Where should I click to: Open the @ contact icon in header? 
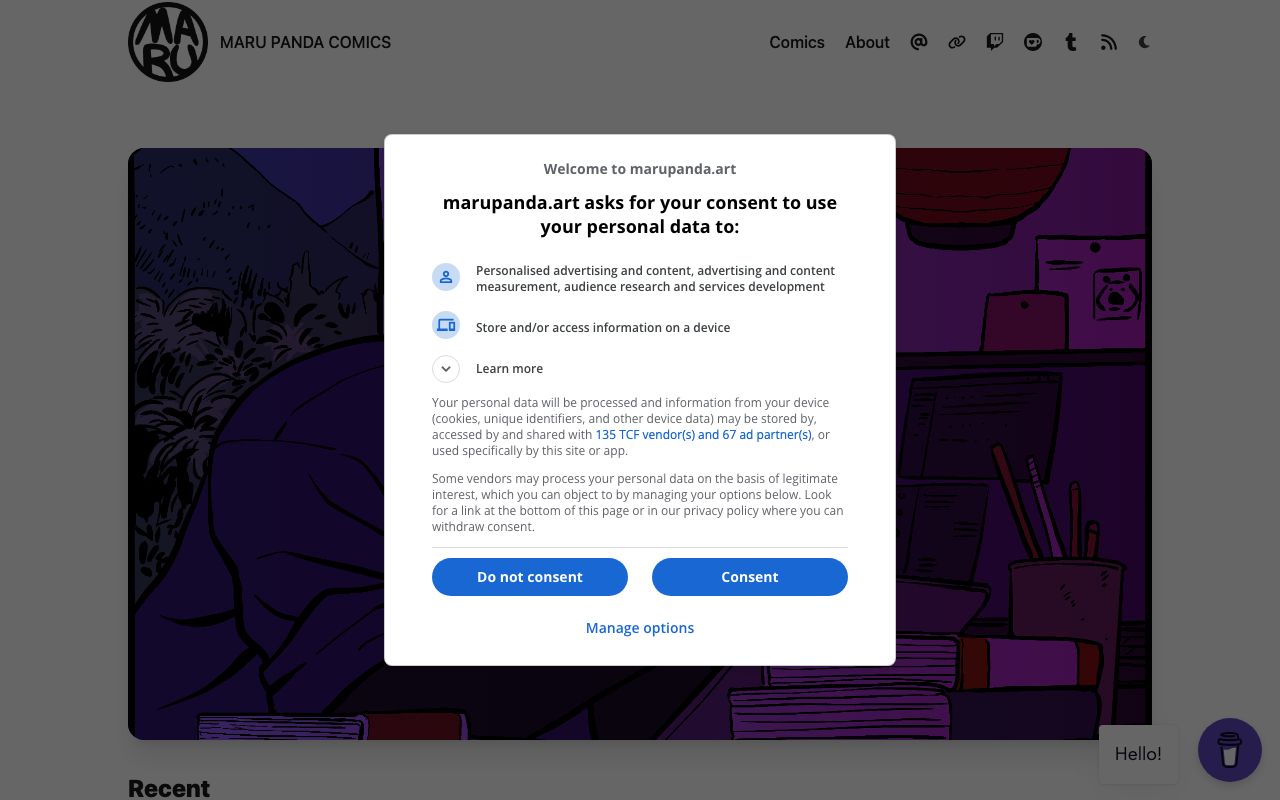pyautogui.click(x=919, y=42)
